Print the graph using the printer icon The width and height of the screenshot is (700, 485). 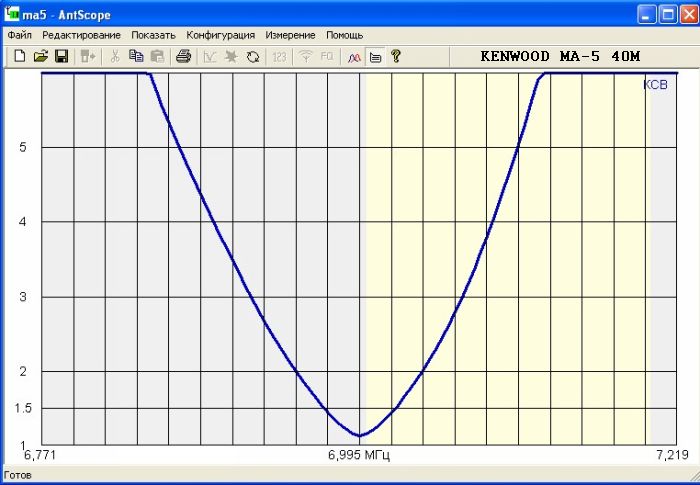click(183, 57)
